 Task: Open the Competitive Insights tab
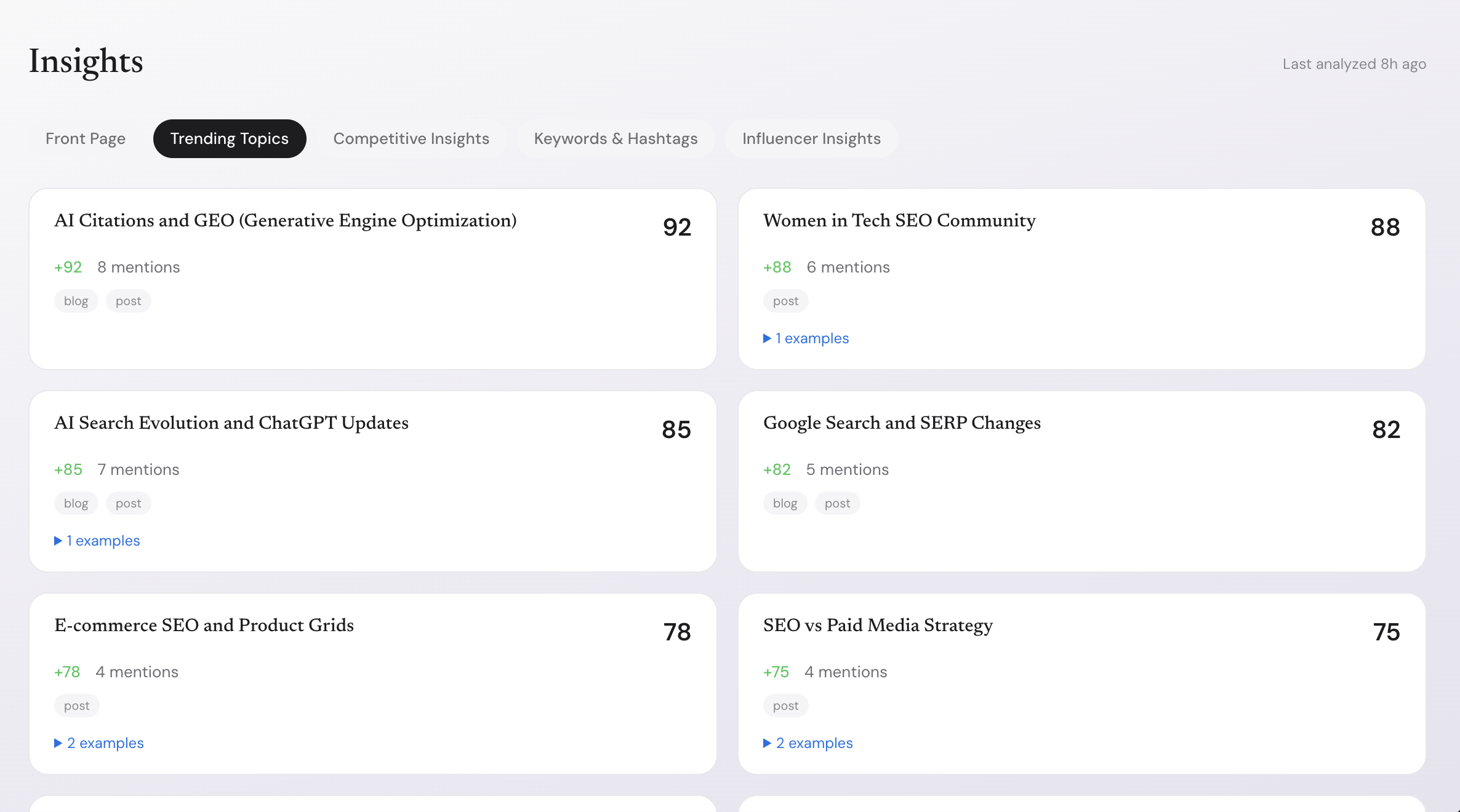(x=411, y=138)
